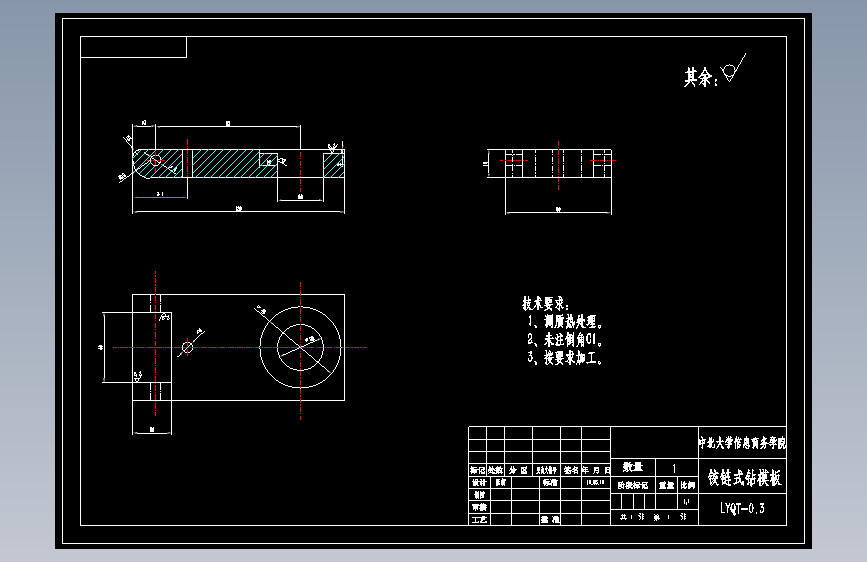Viewport: 867px width, 562px height.
Task: Select the title text 铰链式钻模板
Action: point(744,477)
